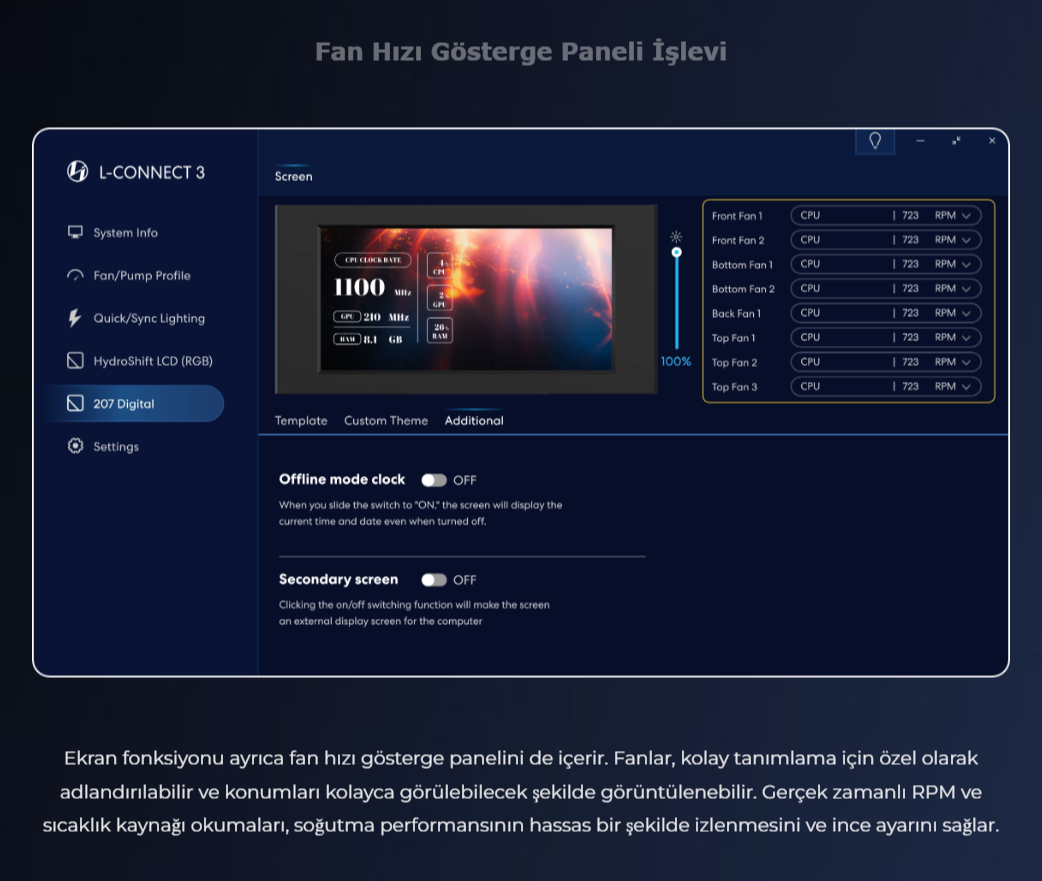Click the LCD screen preview thumbnail
This screenshot has height=881, width=1042.
pyautogui.click(x=467, y=299)
